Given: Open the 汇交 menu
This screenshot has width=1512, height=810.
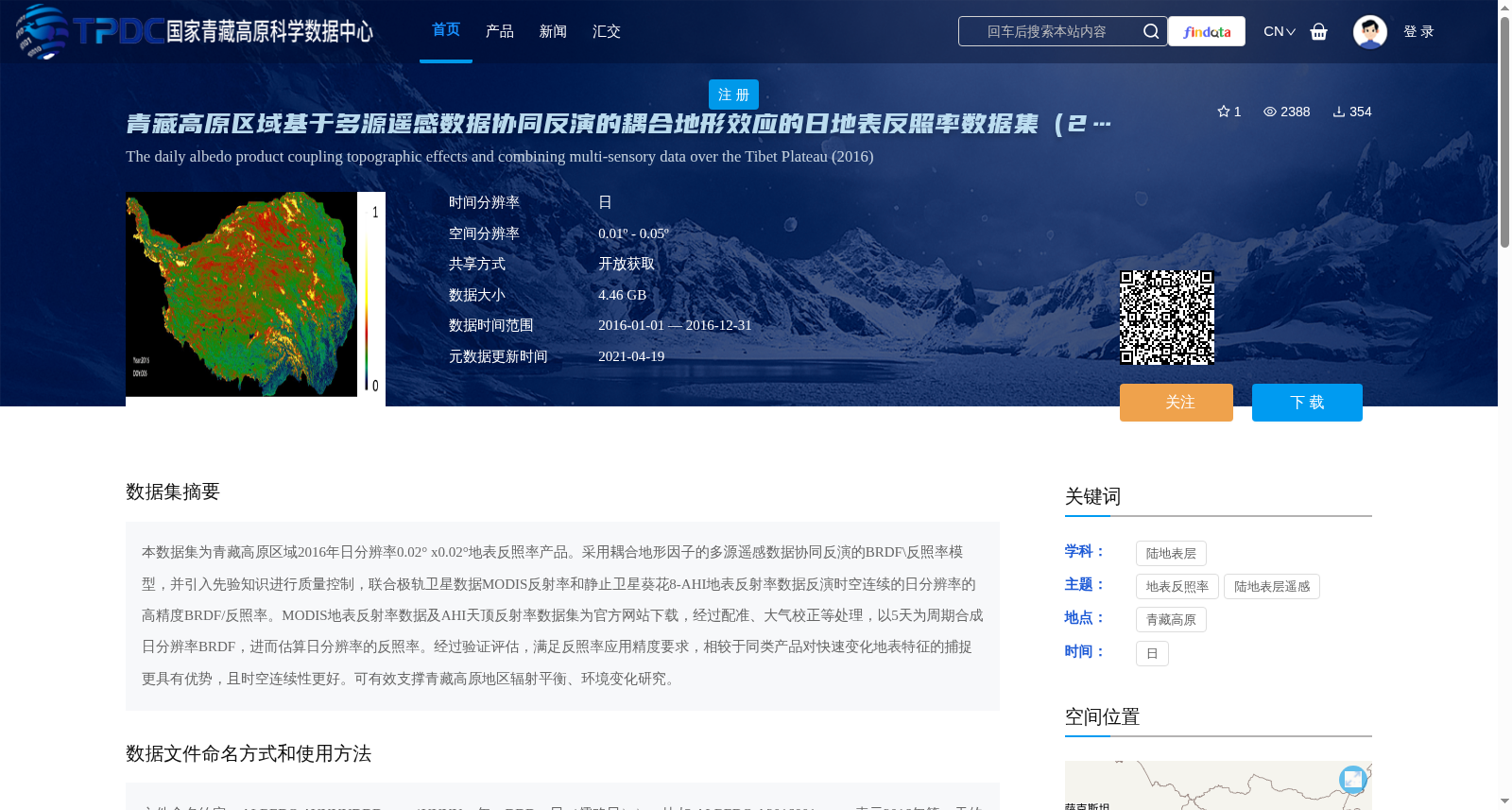Looking at the screenshot, I should point(607,31).
